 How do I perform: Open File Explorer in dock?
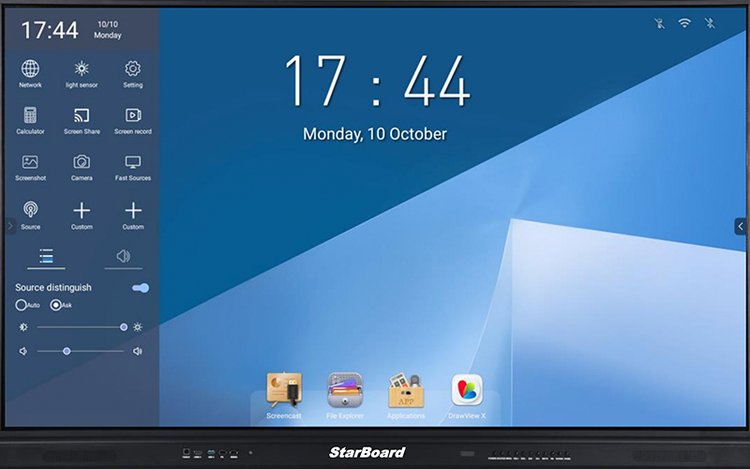coord(345,396)
